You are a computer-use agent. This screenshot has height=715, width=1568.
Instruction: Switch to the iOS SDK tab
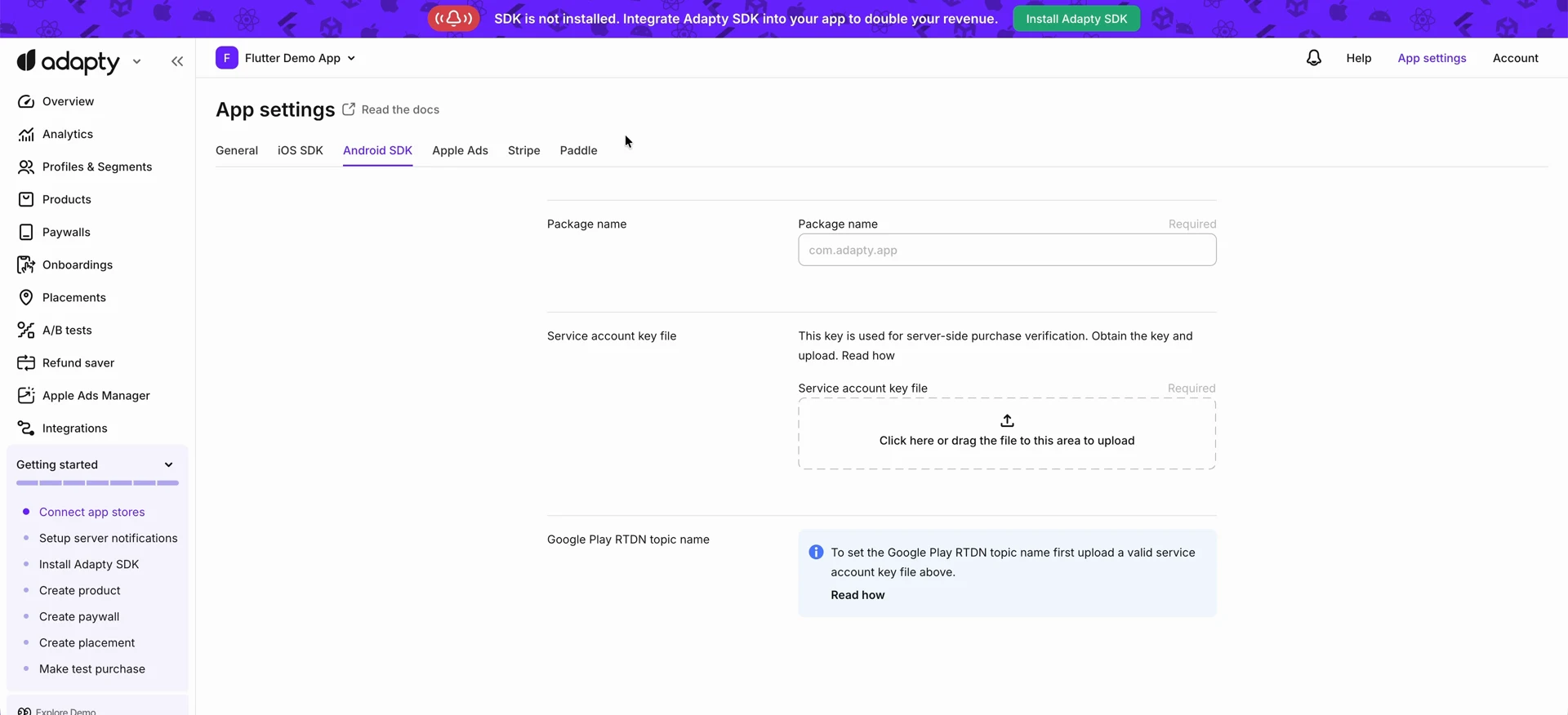(x=301, y=150)
